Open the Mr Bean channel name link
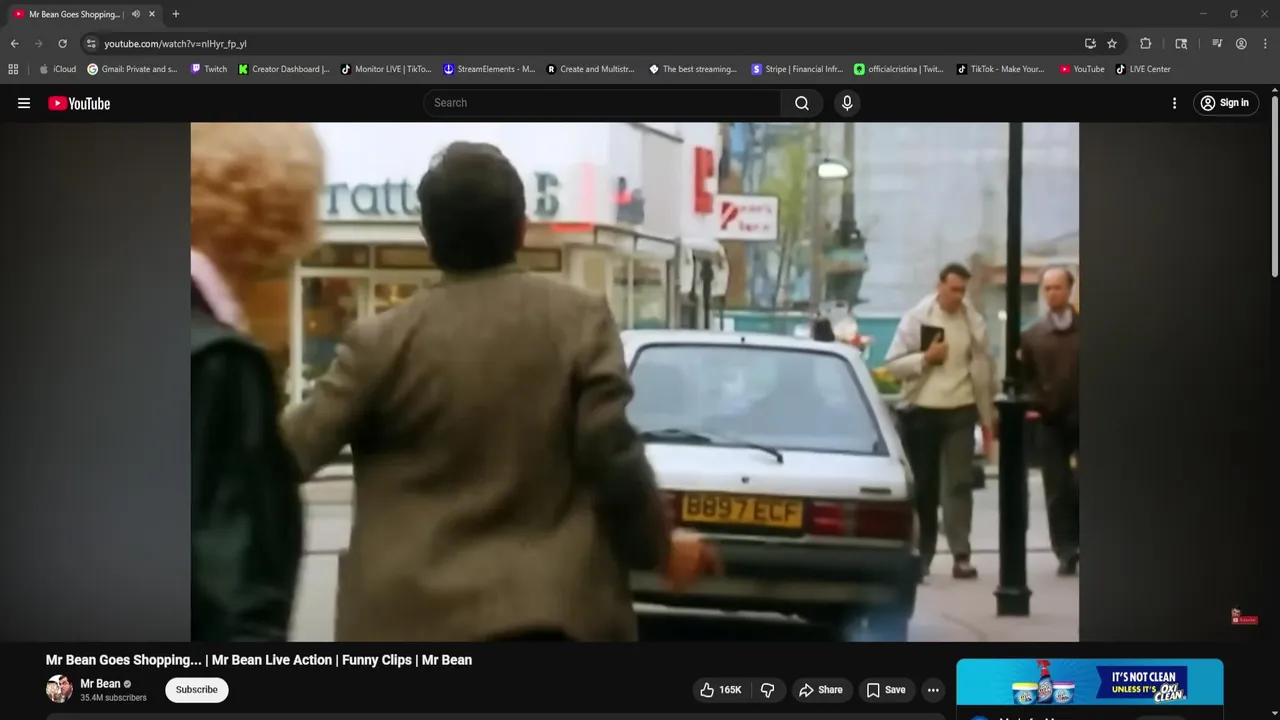Screen dimensions: 1280x720 coord(100,684)
